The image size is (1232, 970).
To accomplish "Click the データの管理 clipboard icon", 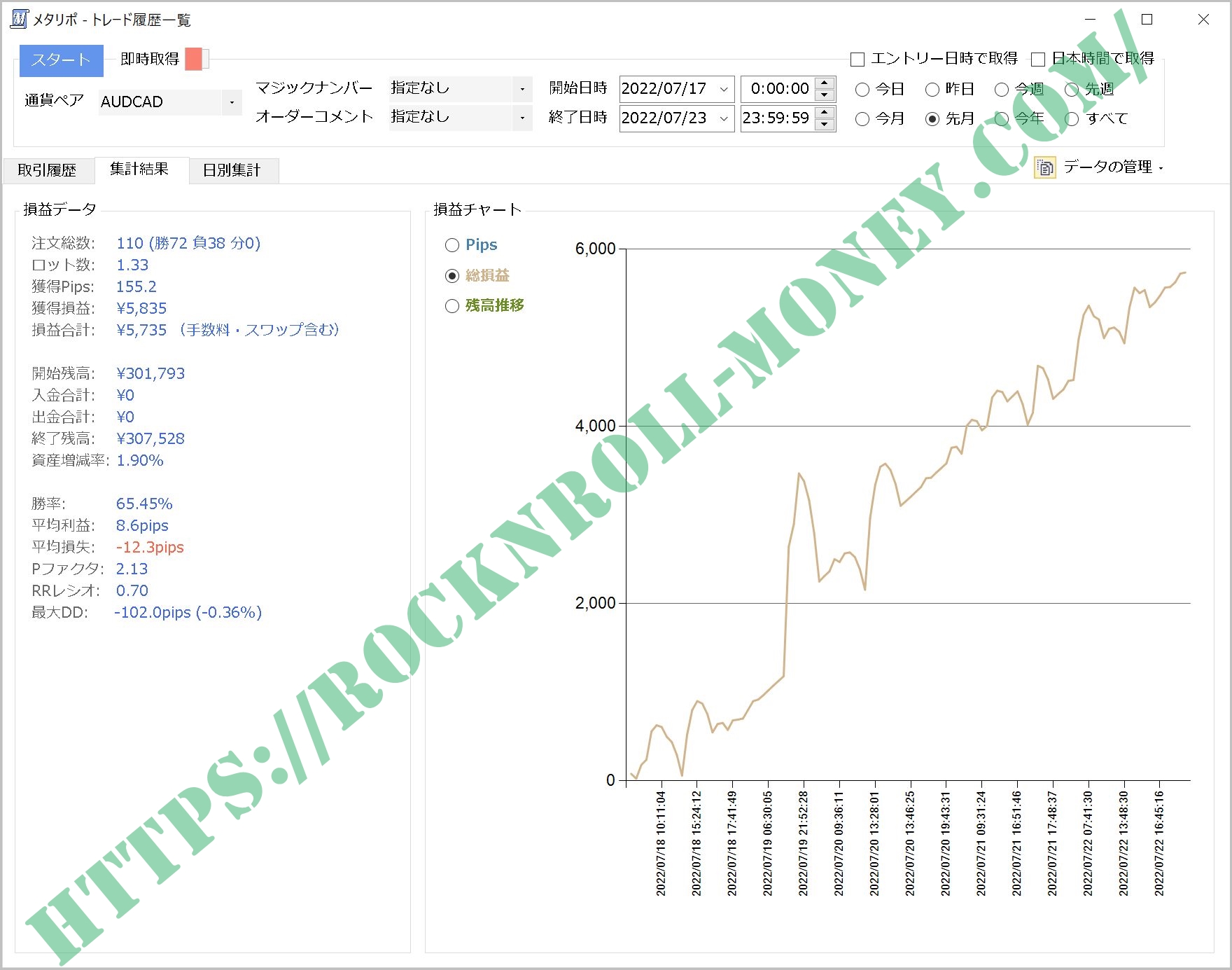I will (x=1045, y=168).
